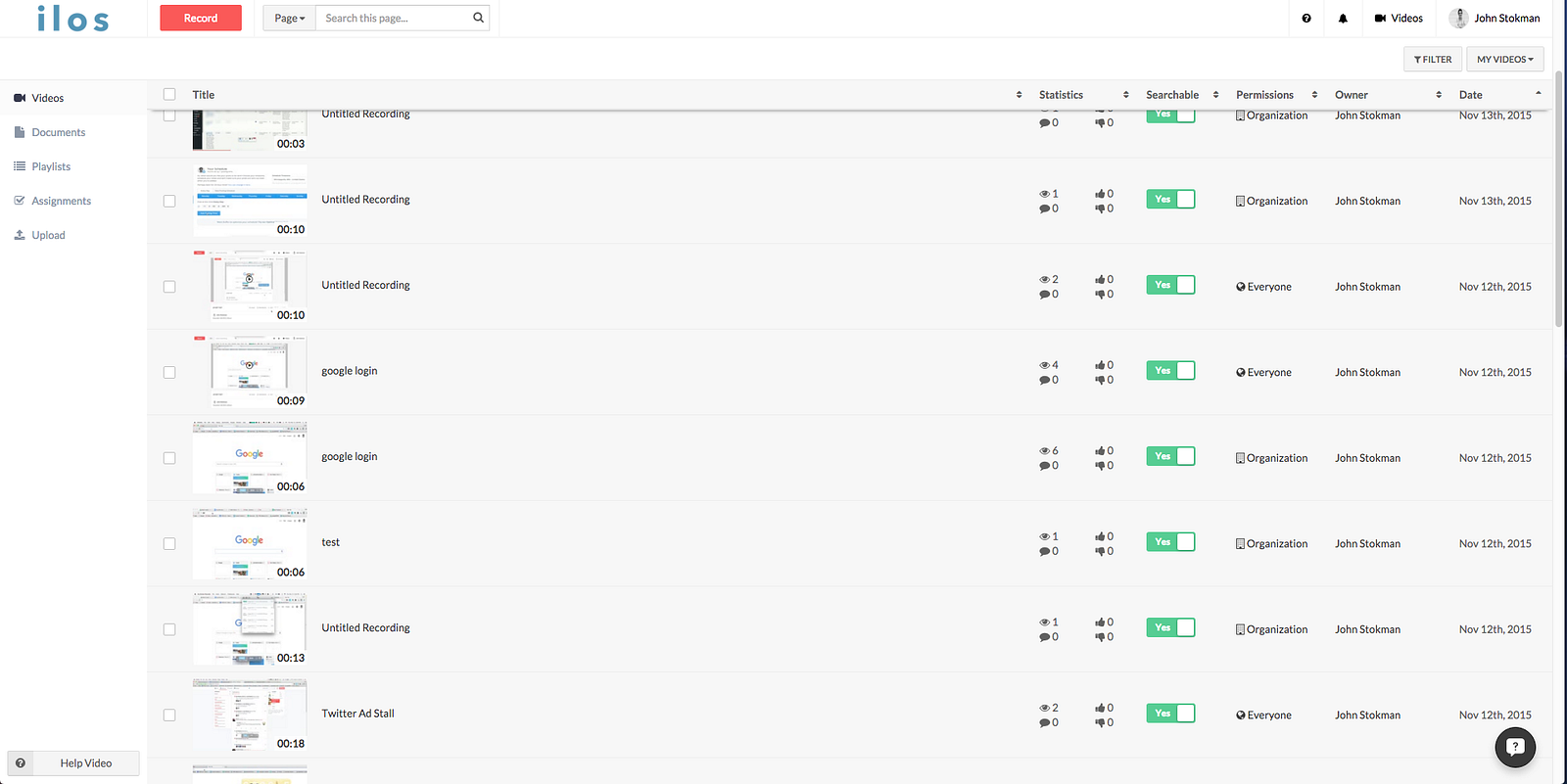Tick checkbox for 00:13 Untitled Recording

coord(169,629)
